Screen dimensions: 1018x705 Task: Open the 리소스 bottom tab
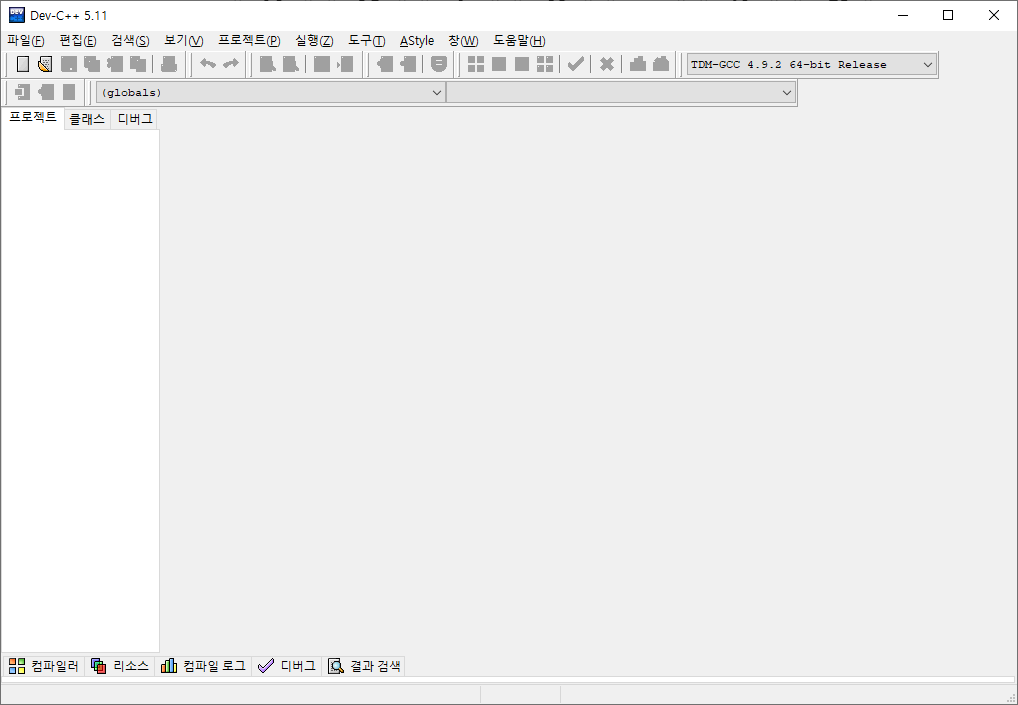[x=120, y=666]
